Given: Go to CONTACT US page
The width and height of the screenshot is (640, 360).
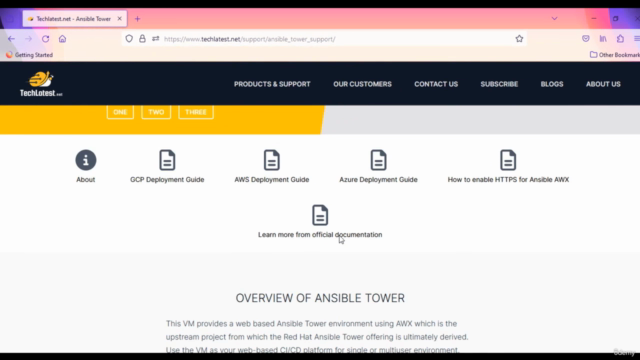Looking at the screenshot, I should click(x=436, y=84).
